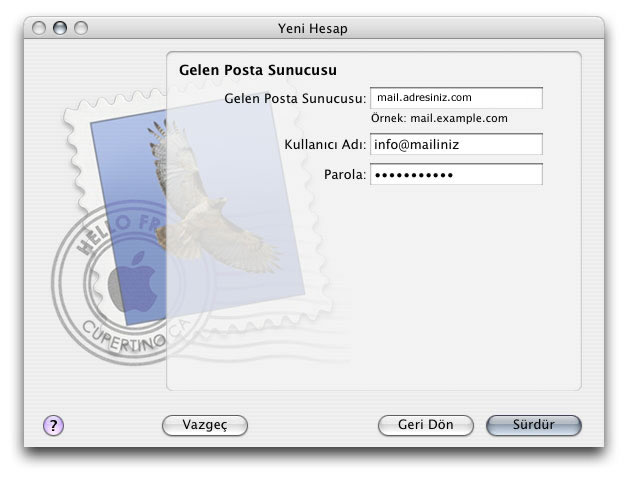Continue with the Sürdür button
The width and height of the screenshot is (627, 479).
point(533,425)
